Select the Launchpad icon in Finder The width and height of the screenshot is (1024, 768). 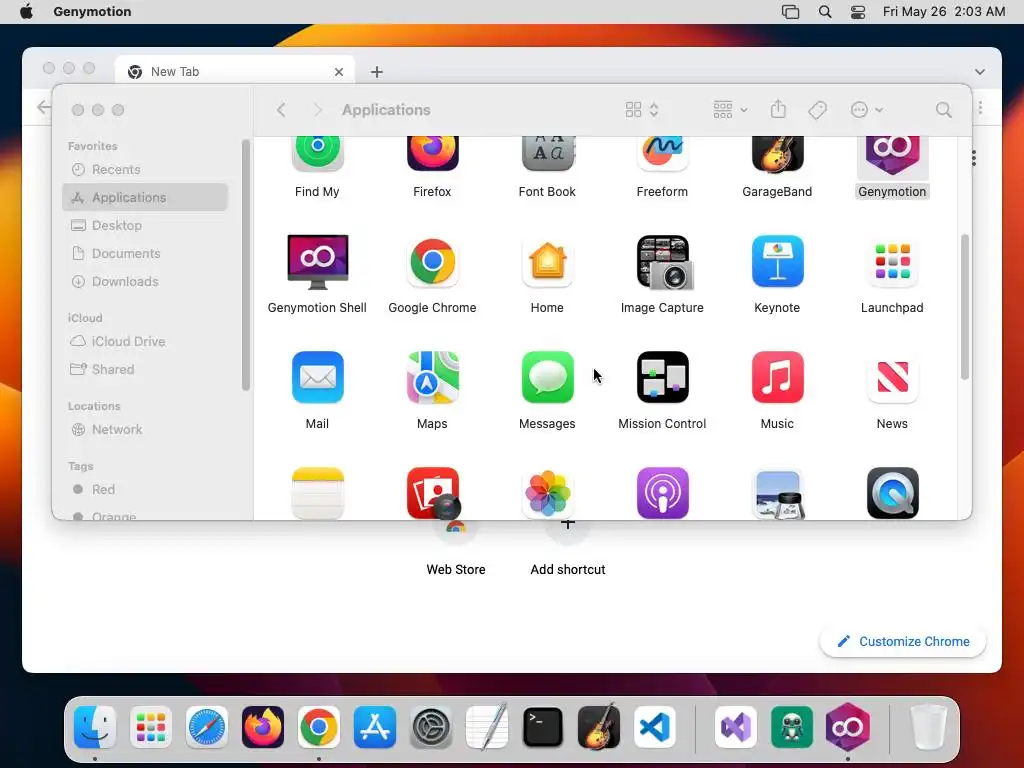pyautogui.click(x=892, y=261)
